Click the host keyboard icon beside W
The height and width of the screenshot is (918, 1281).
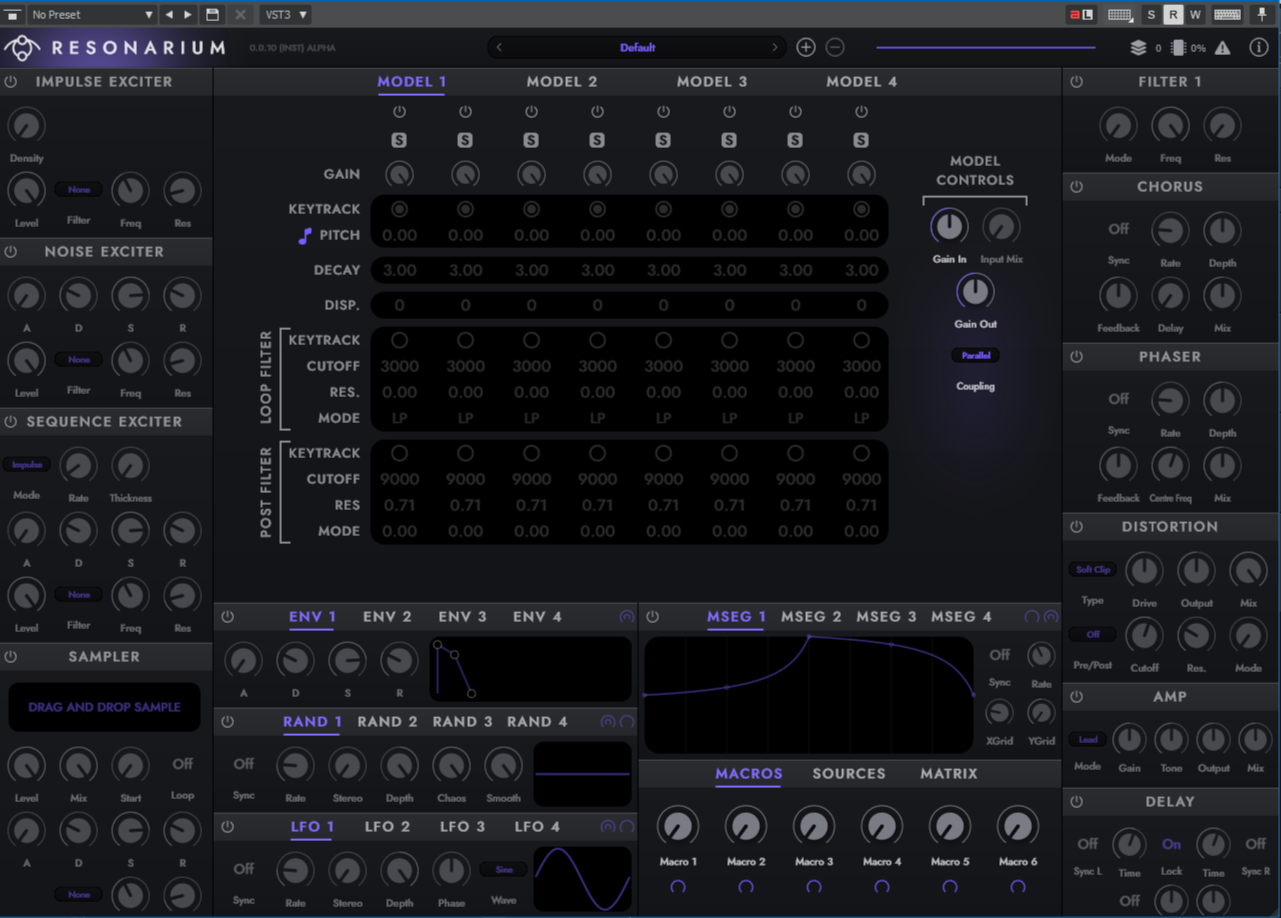[x=1227, y=15]
